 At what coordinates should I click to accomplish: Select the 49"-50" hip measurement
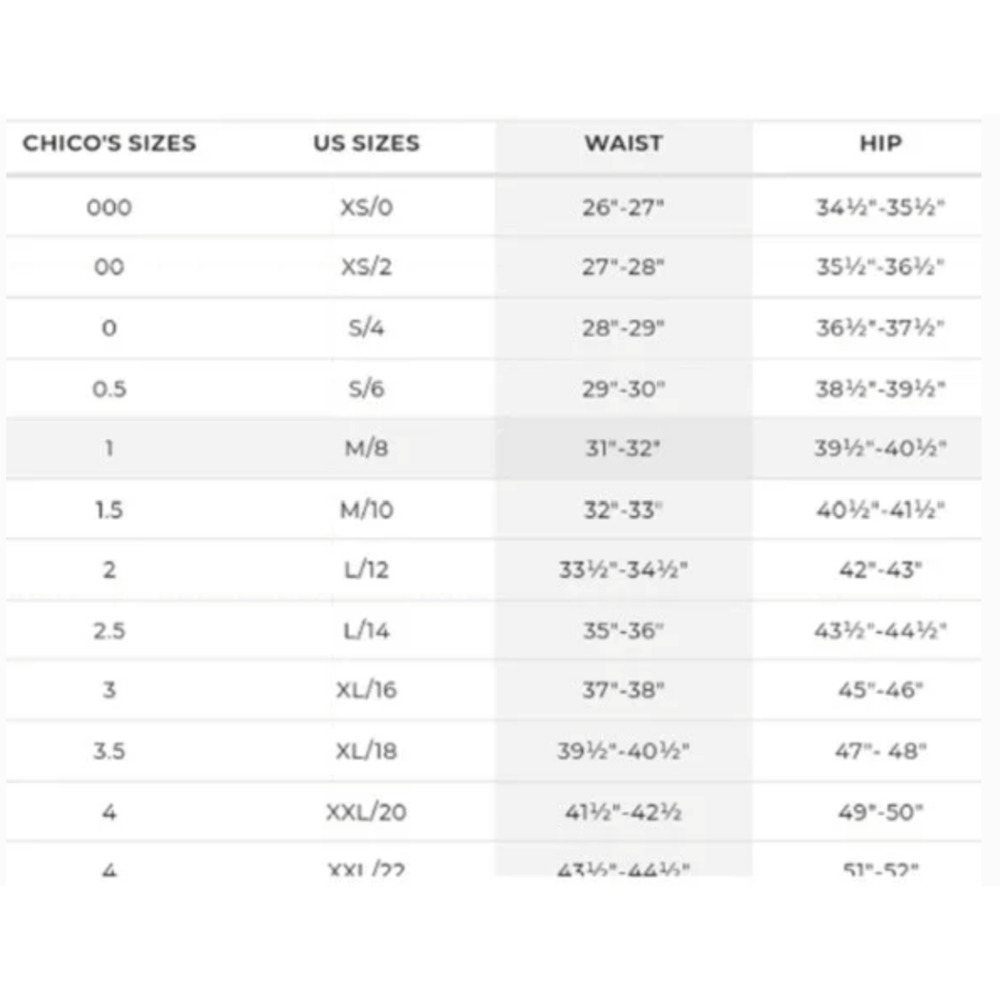click(x=881, y=812)
